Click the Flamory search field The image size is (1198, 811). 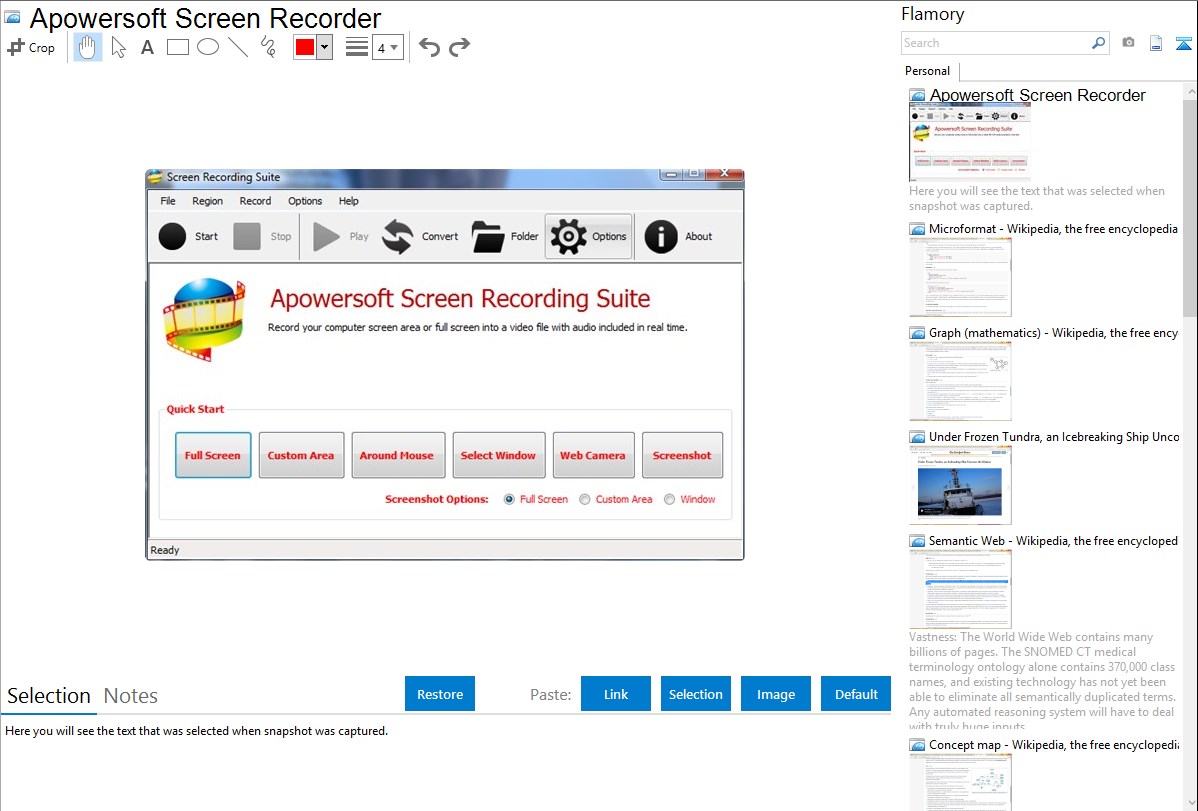(996, 43)
